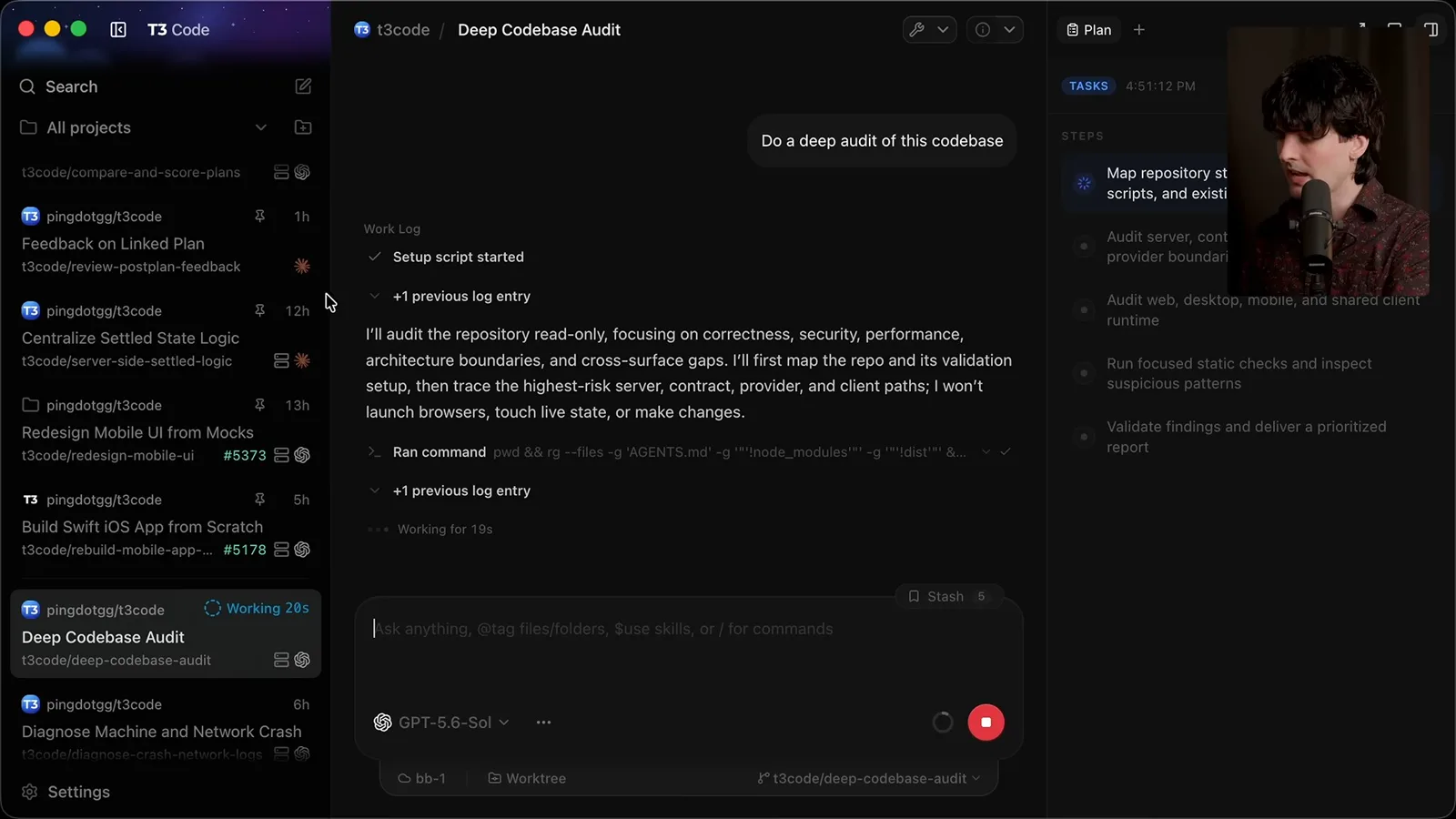Image resolution: width=1456 pixels, height=819 pixels.
Task: Pin the Redesign Mobile UI from Mocks thread
Action: [x=259, y=405]
